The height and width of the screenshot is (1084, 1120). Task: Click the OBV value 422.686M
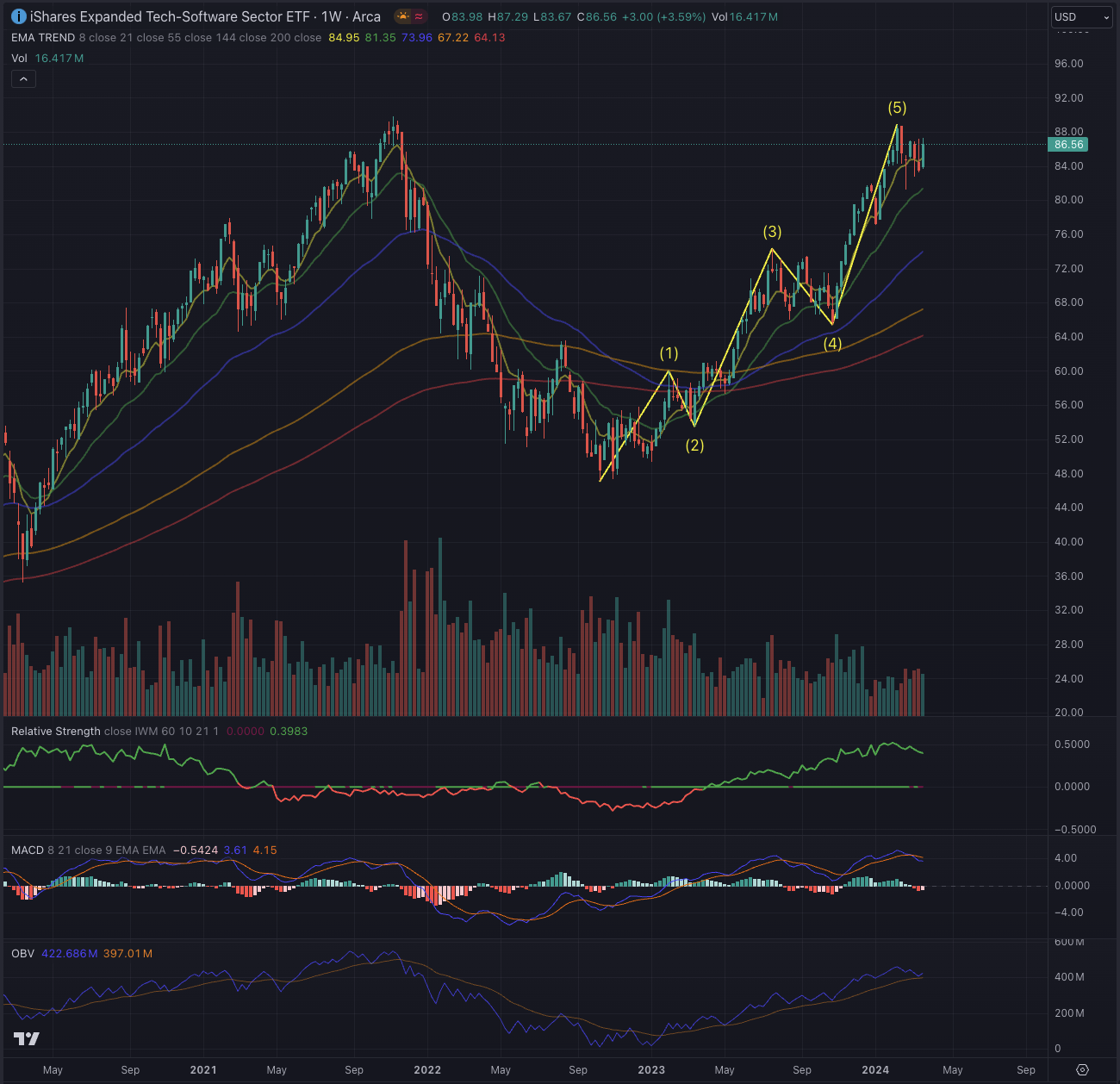coord(70,954)
